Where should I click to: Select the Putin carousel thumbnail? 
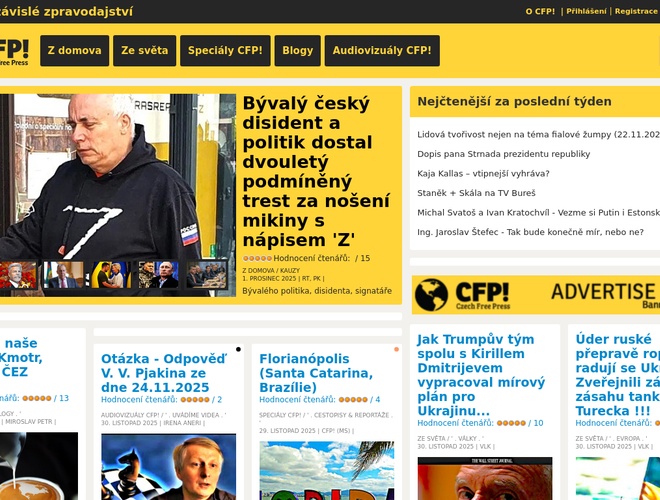(x=158, y=275)
